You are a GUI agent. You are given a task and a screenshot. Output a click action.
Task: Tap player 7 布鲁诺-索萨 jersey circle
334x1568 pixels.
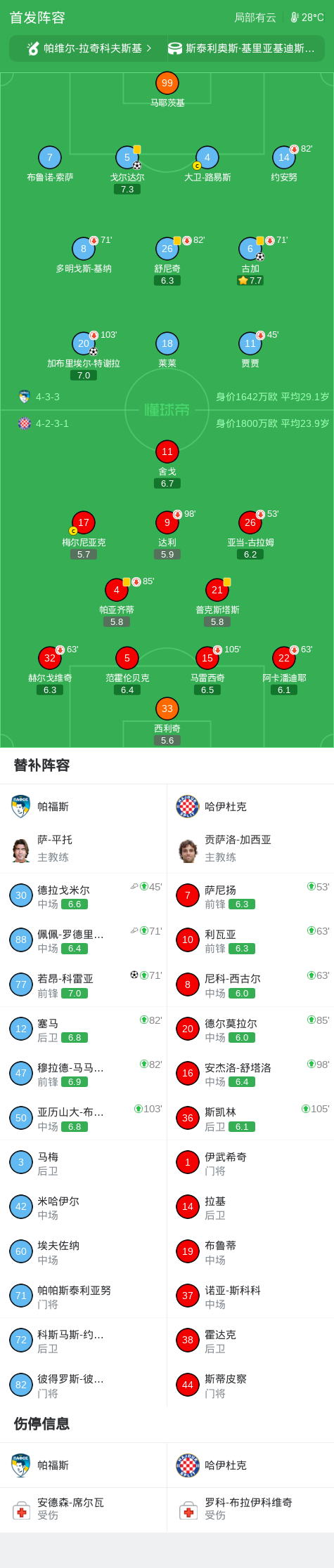point(49,157)
